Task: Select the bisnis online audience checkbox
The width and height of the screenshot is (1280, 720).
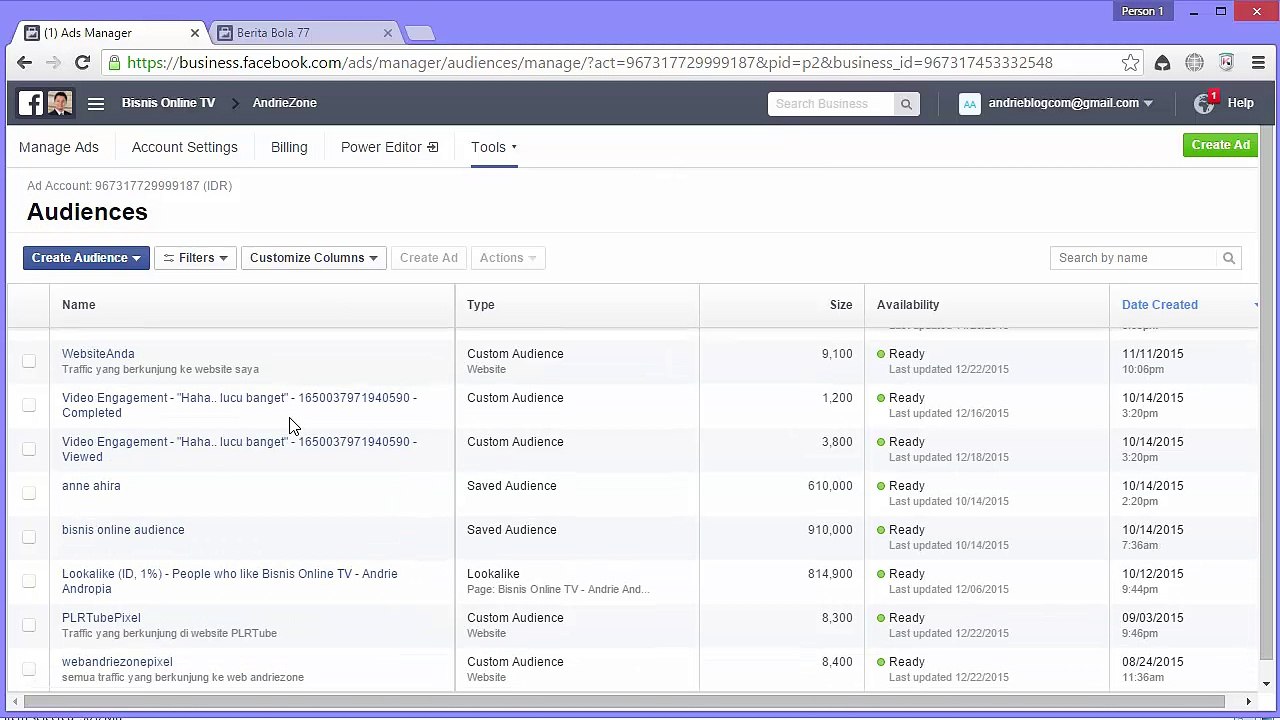Action: [x=29, y=537]
